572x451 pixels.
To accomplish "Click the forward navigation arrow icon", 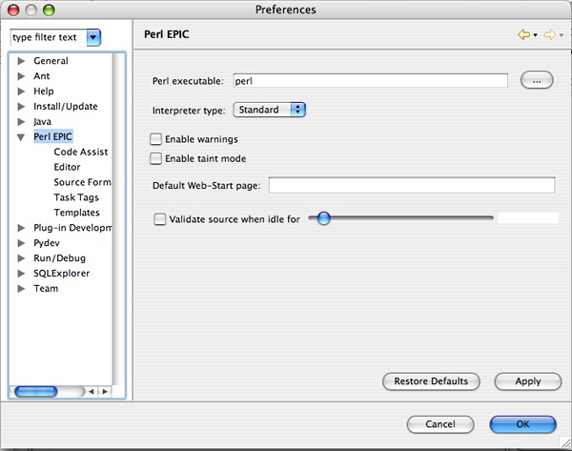I will click(x=550, y=35).
